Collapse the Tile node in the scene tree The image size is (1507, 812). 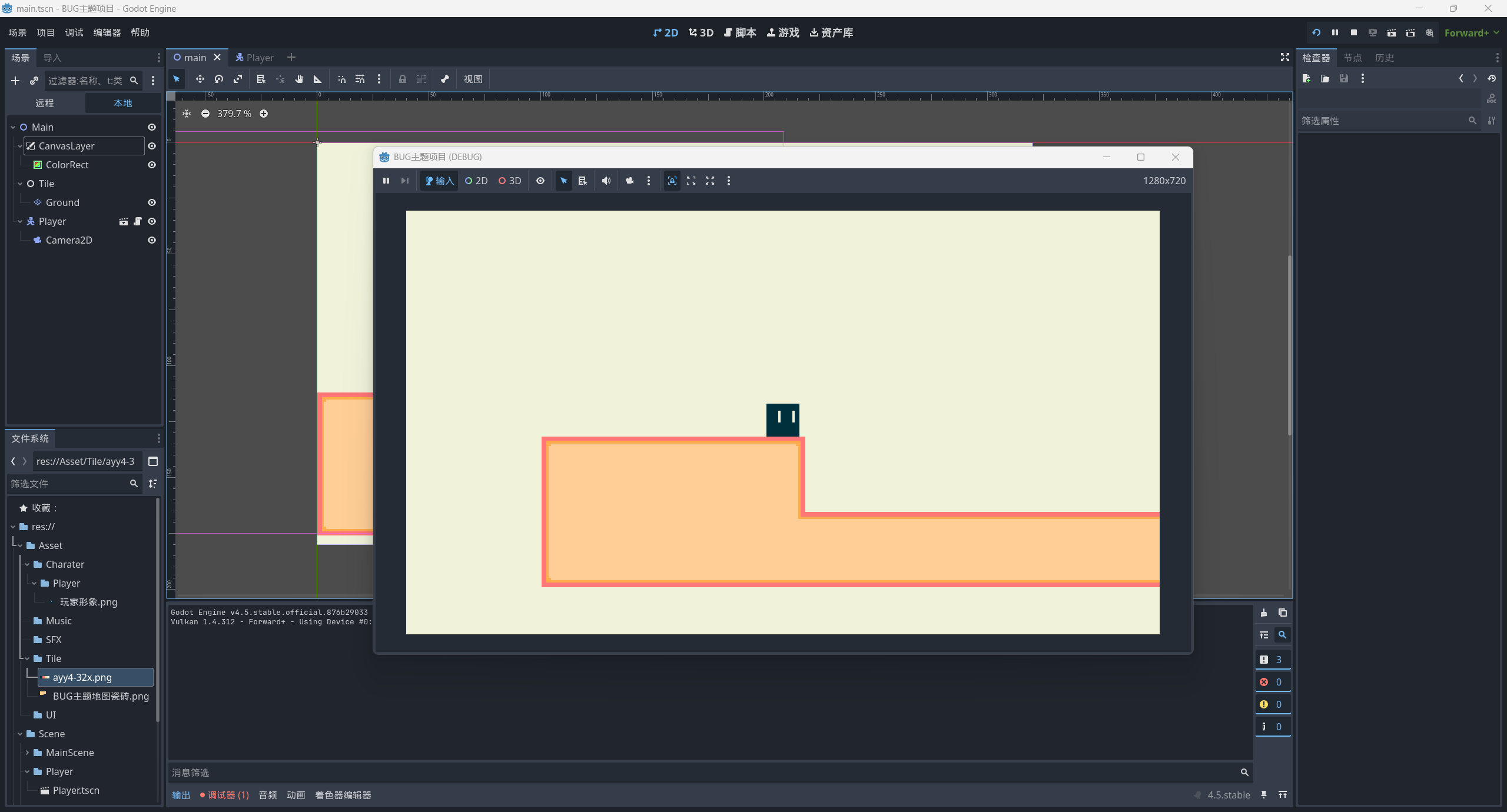[20, 184]
